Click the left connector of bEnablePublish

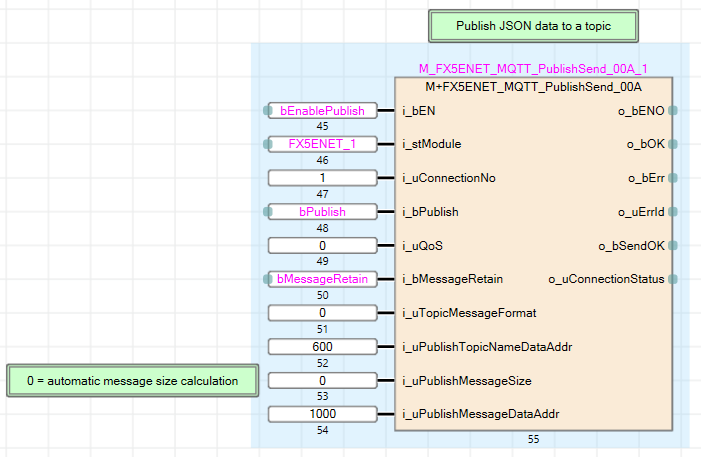[x=268, y=110]
